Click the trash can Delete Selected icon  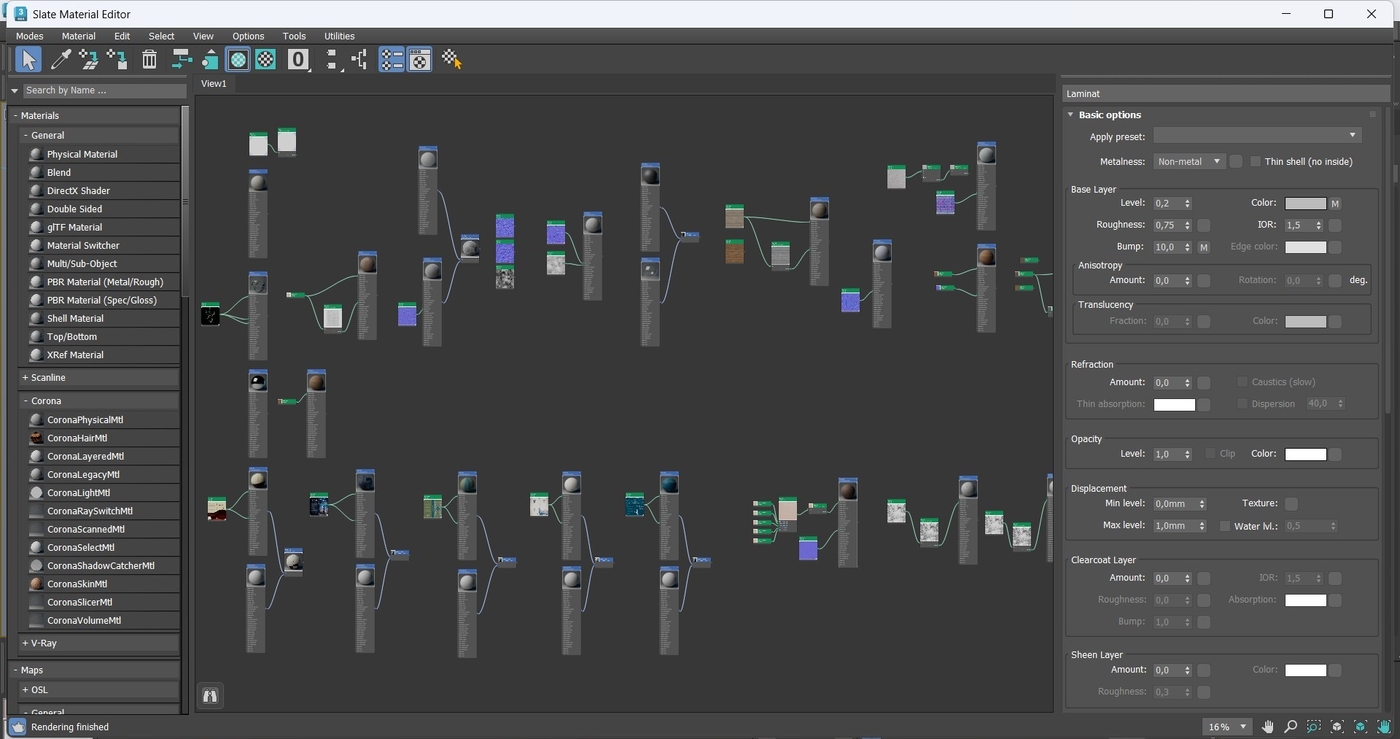pos(149,60)
